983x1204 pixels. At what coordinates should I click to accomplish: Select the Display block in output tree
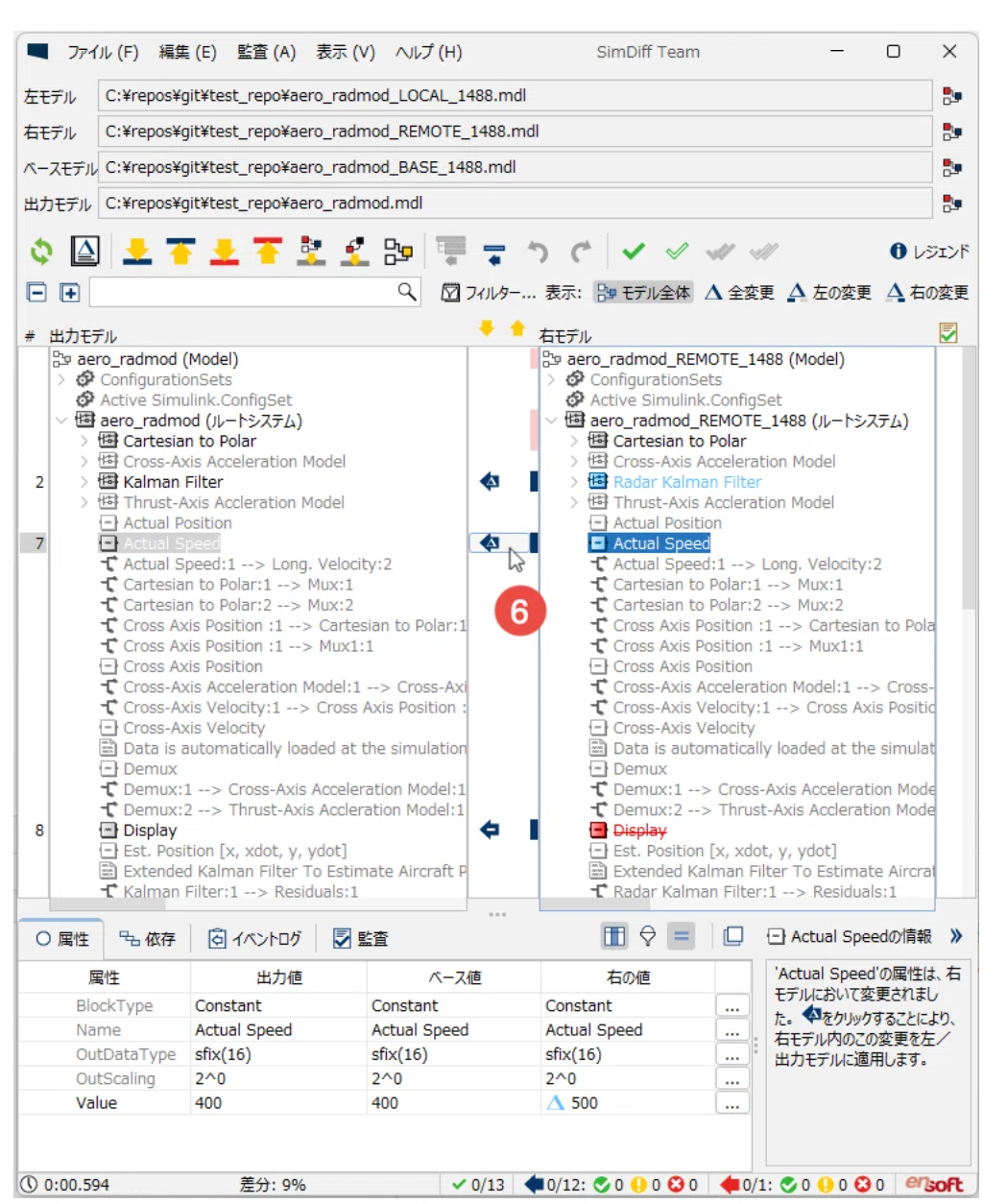click(x=150, y=830)
